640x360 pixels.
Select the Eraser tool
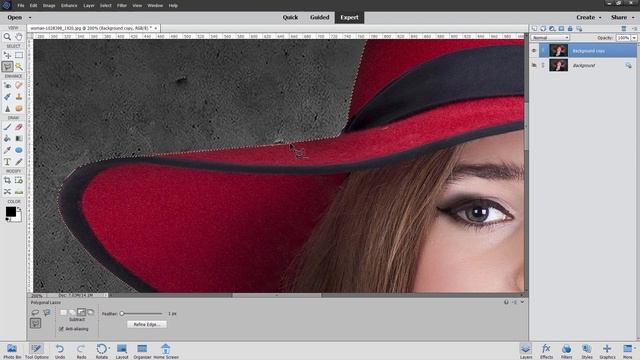(19, 127)
